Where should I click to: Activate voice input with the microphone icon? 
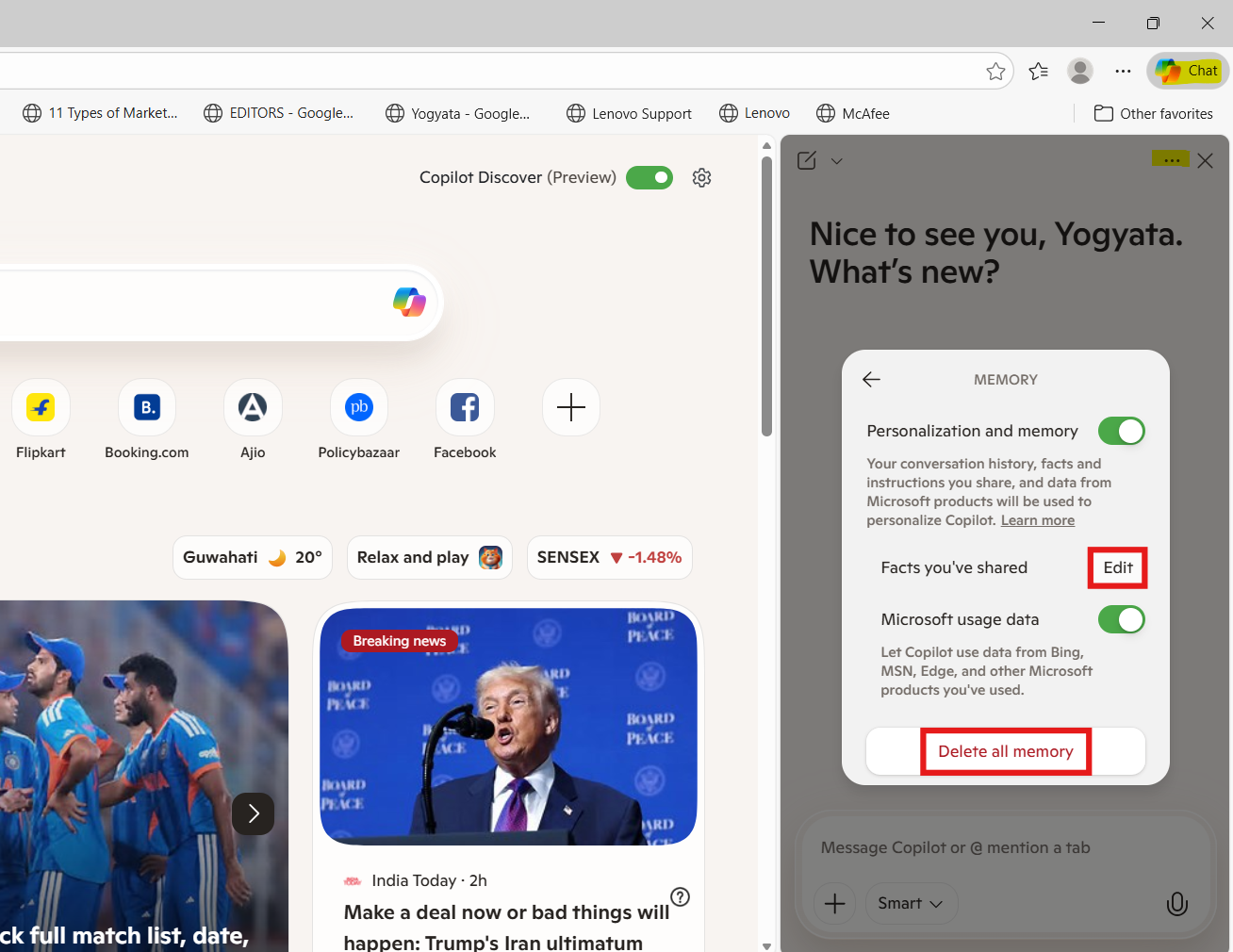pyautogui.click(x=1176, y=903)
